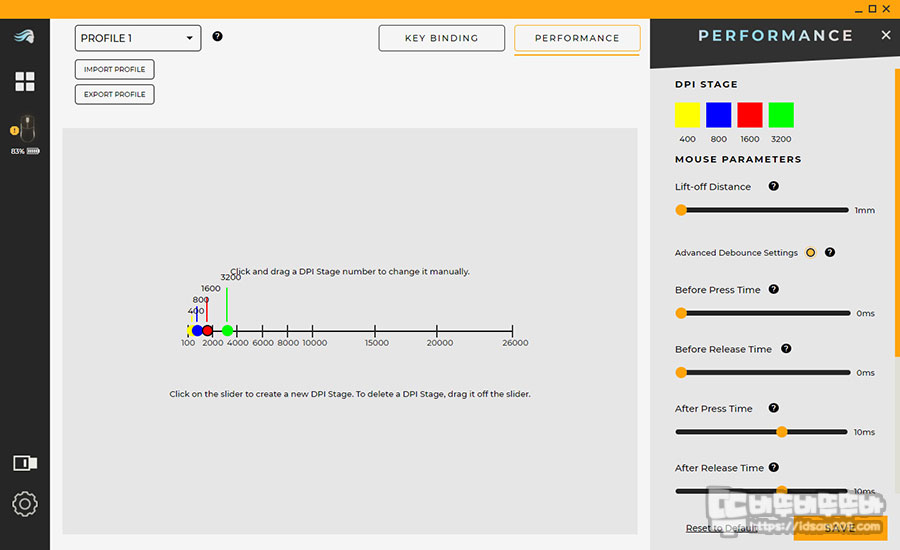Image resolution: width=900 pixels, height=550 pixels.
Task: Click the After Press Time help icon
Action: click(x=774, y=408)
